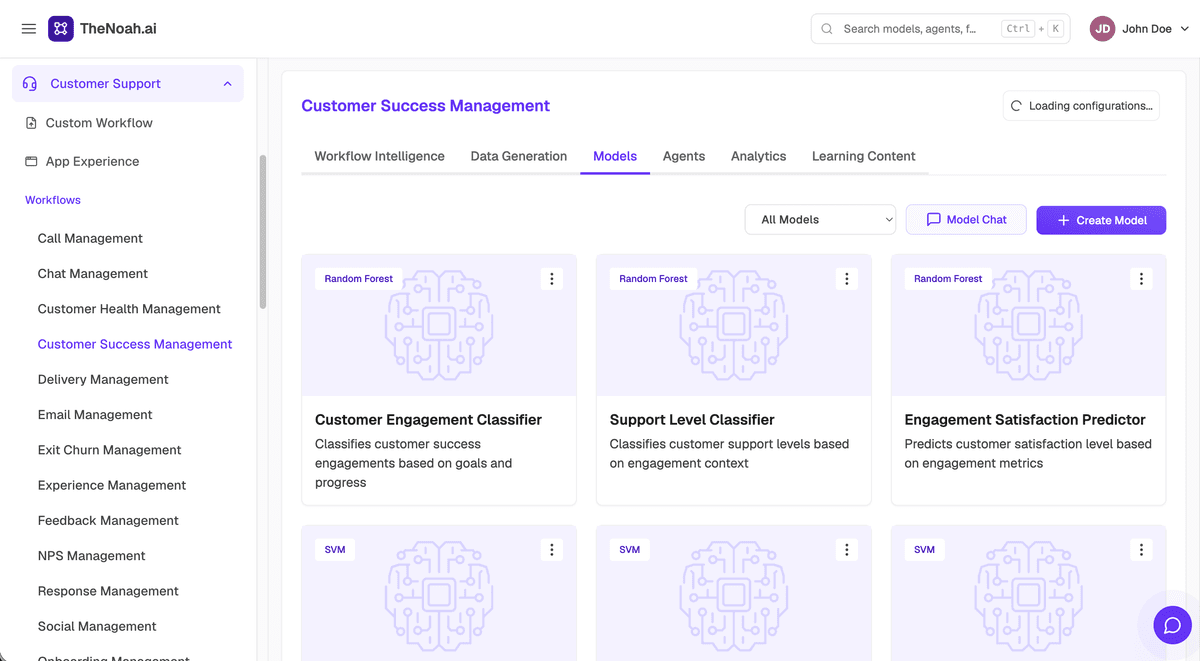
Task: Click the Model Chat button
Action: (966, 220)
